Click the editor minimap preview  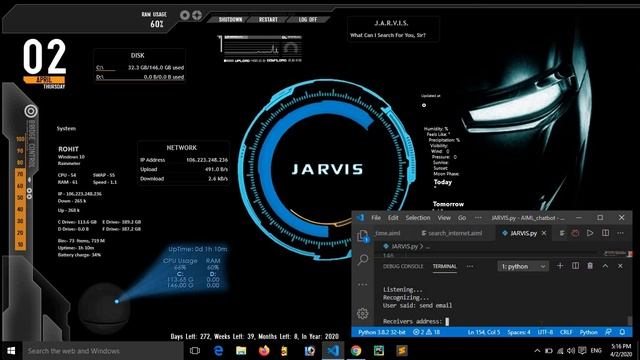coord(616,253)
